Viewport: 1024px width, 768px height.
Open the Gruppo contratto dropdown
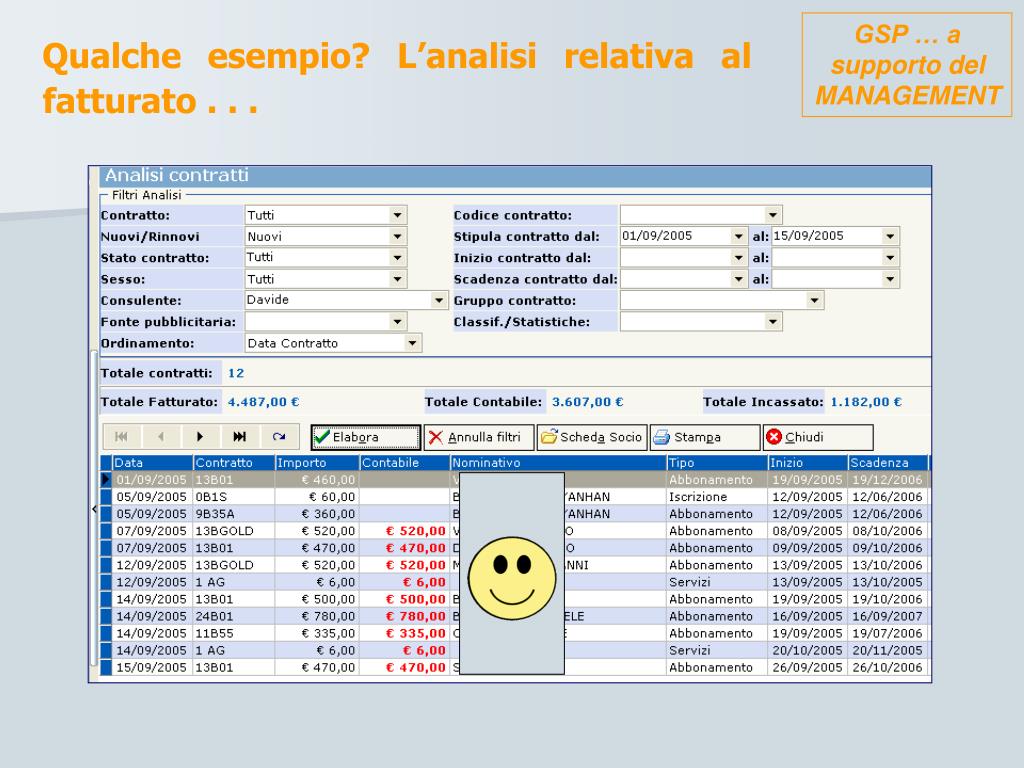[814, 300]
